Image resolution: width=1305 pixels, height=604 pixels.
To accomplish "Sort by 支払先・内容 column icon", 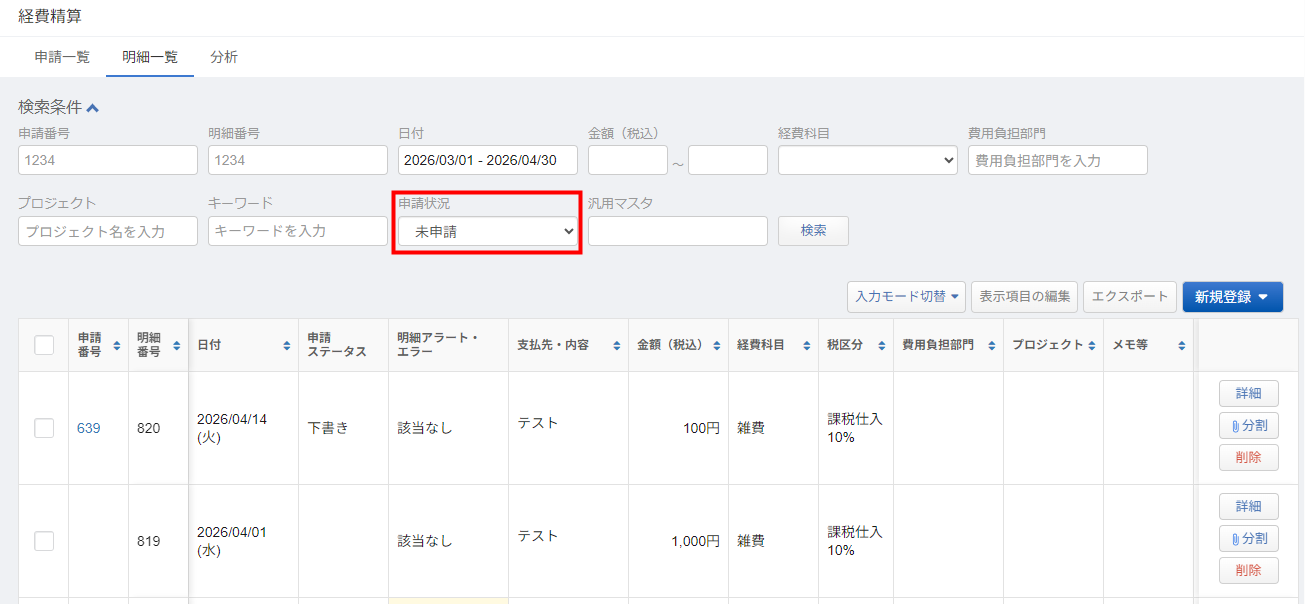I will tap(617, 345).
